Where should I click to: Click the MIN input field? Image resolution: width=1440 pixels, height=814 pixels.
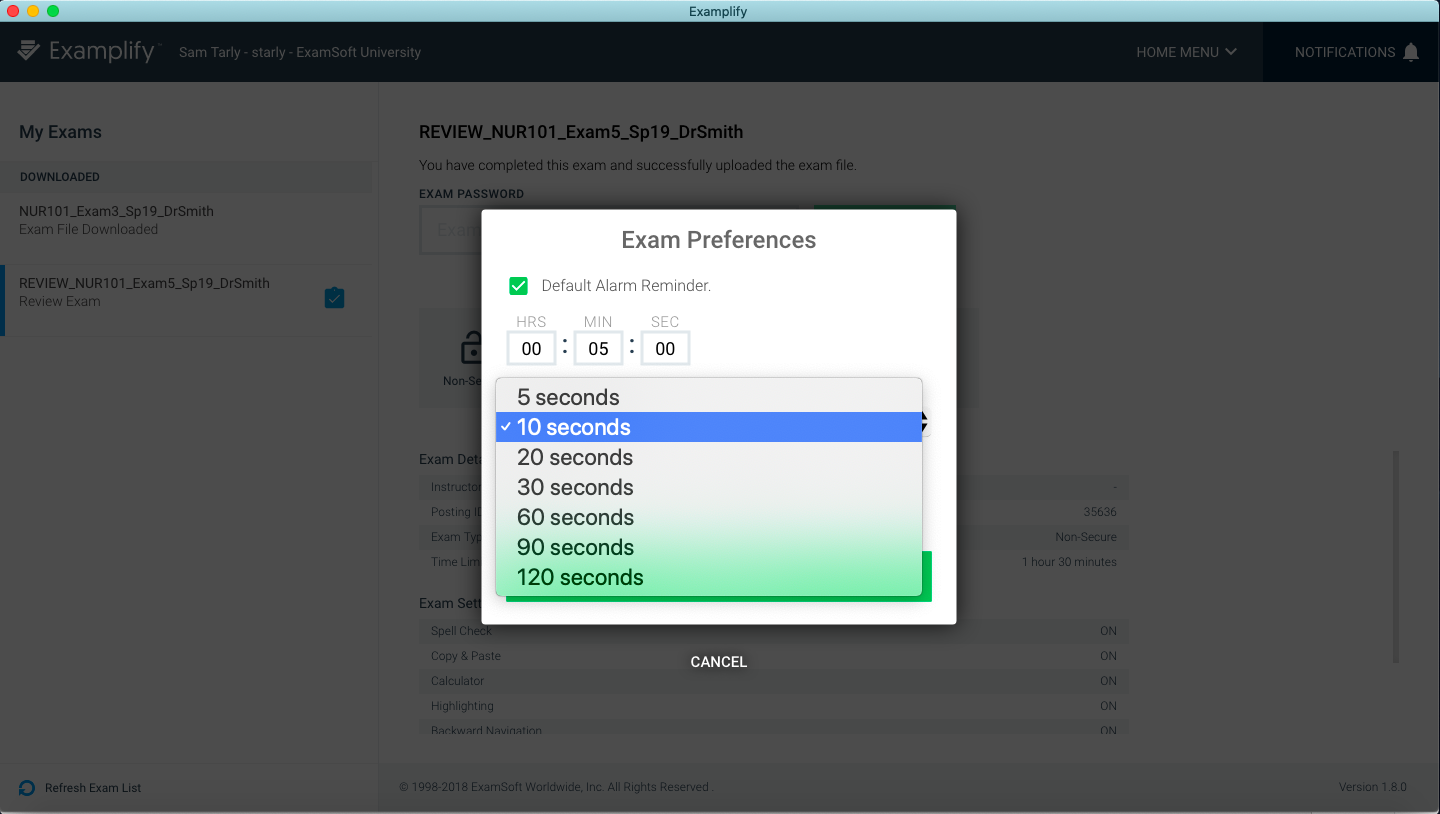pos(598,348)
